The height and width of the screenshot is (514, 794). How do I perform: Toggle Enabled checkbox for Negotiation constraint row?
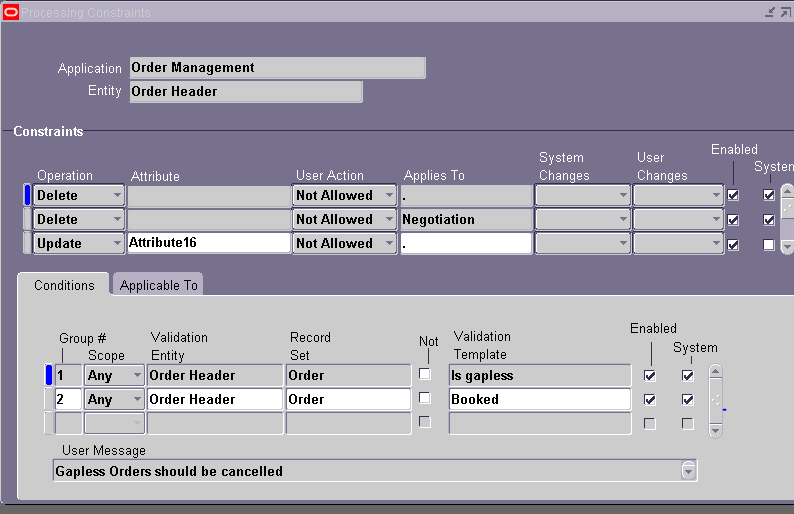point(733,219)
